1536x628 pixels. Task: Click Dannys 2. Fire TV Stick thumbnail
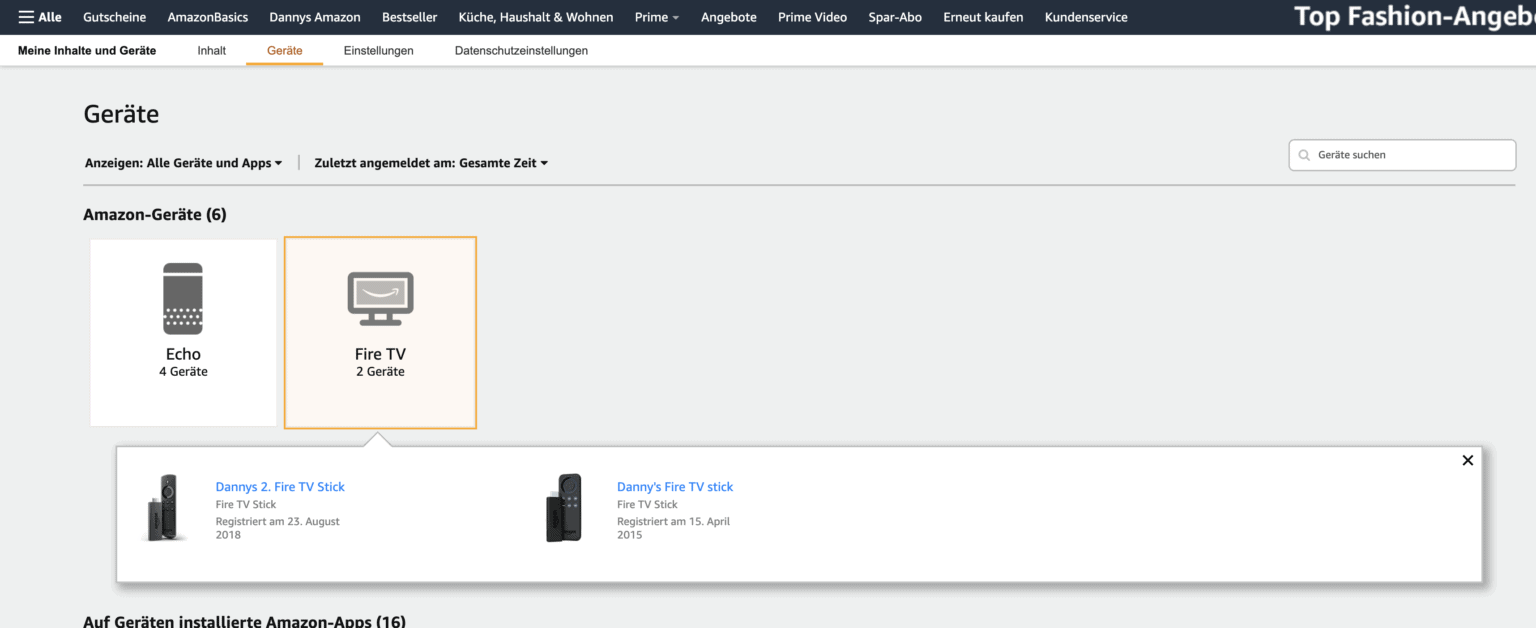(166, 508)
